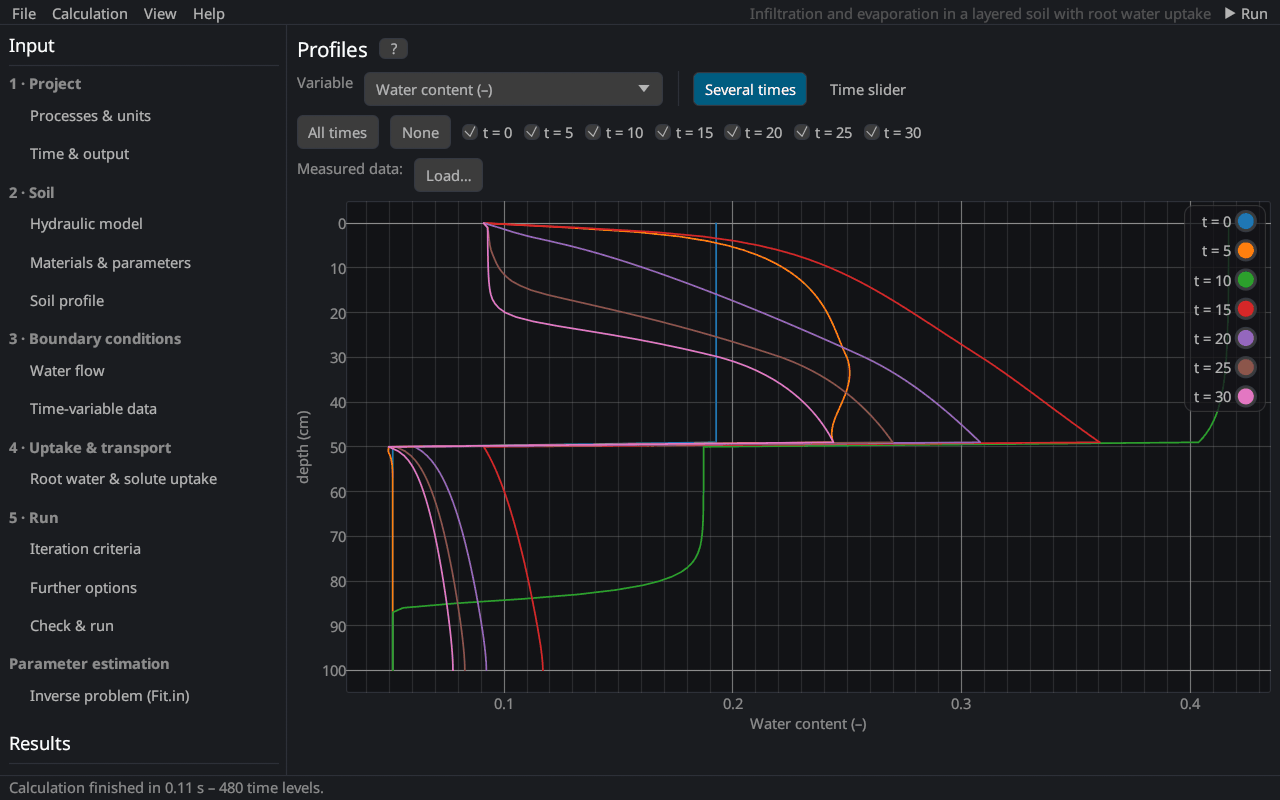Switch to Several times mode
The height and width of the screenshot is (800, 1280).
click(750, 89)
